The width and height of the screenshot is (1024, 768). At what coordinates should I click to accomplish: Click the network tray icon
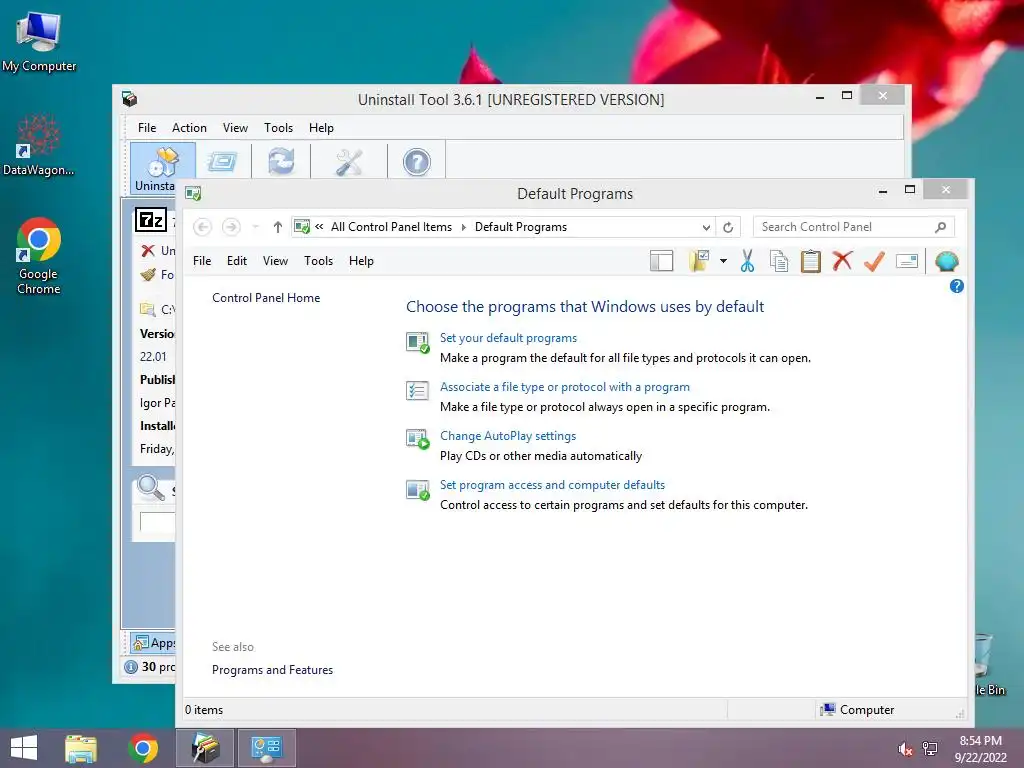930,749
